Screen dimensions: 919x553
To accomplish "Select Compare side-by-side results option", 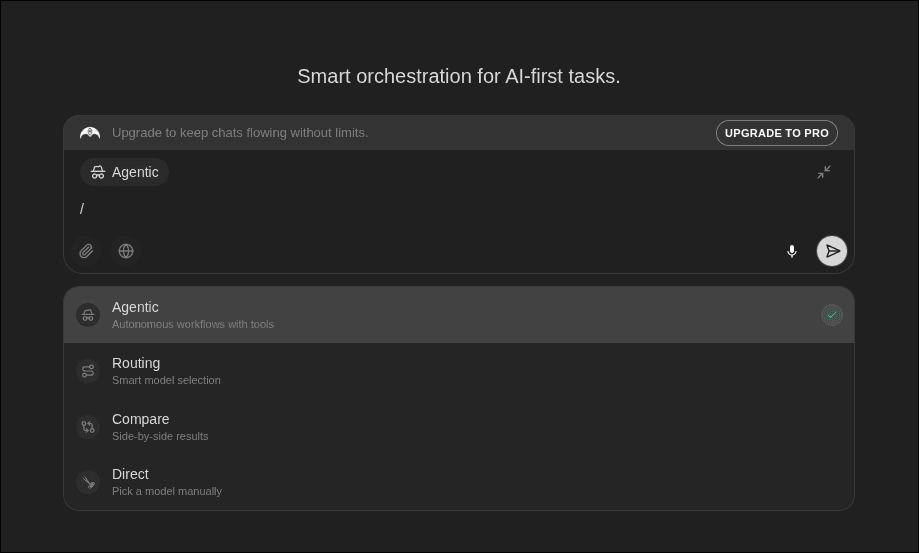I will click(x=160, y=427).
